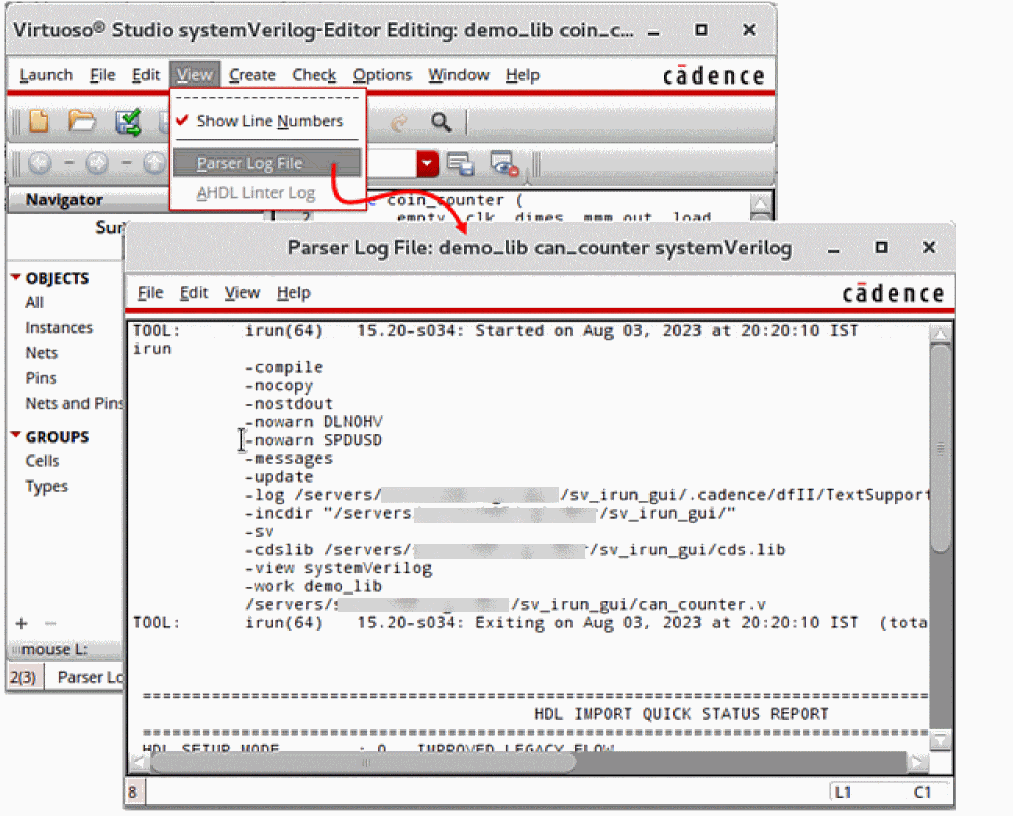Screen dimensions: 1013x816
Task: Click the minus button below Navigator list
Action: click(x=50, y=623)
